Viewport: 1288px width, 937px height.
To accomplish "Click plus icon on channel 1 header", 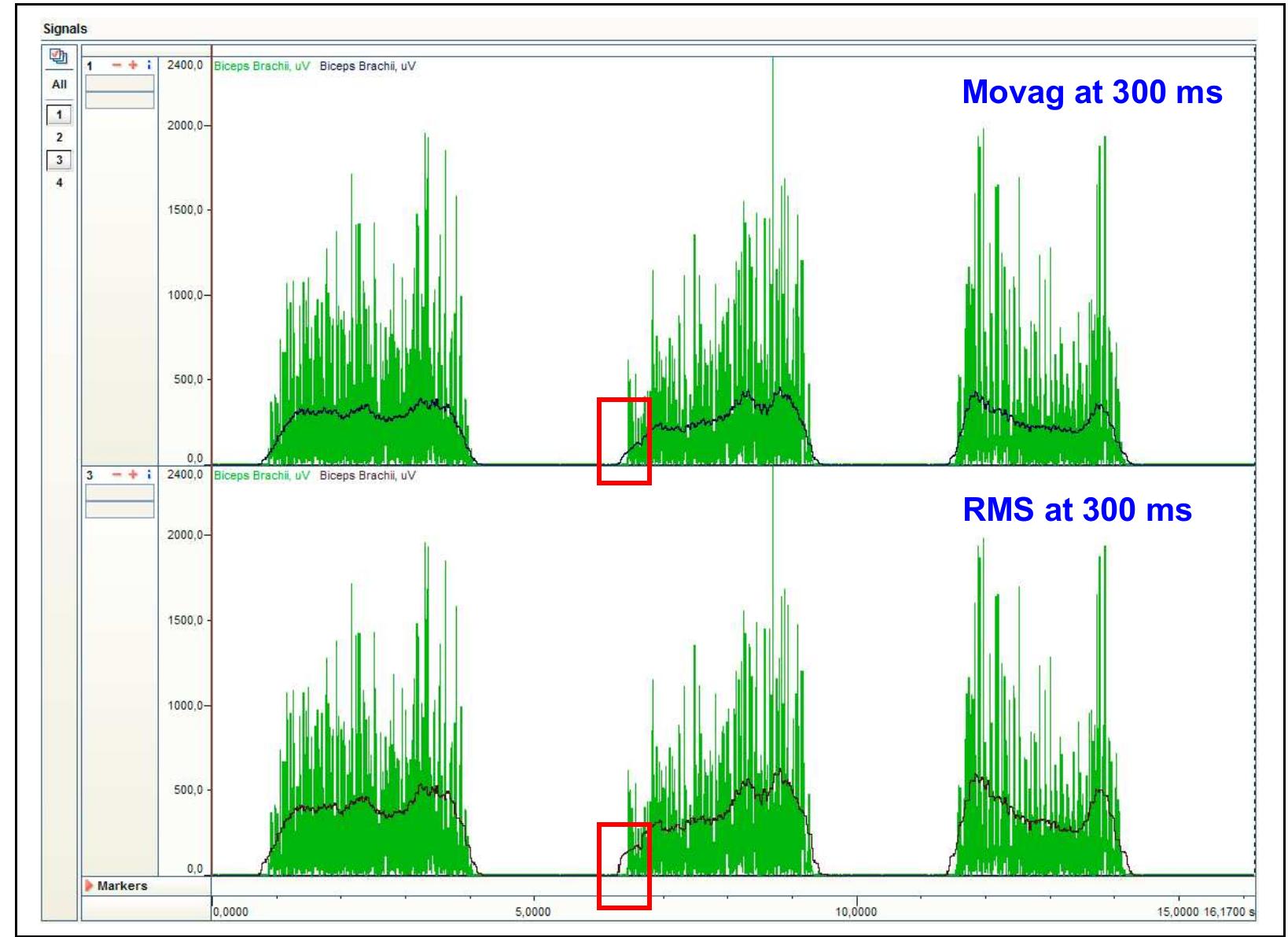I will click(x=133, y=65).
